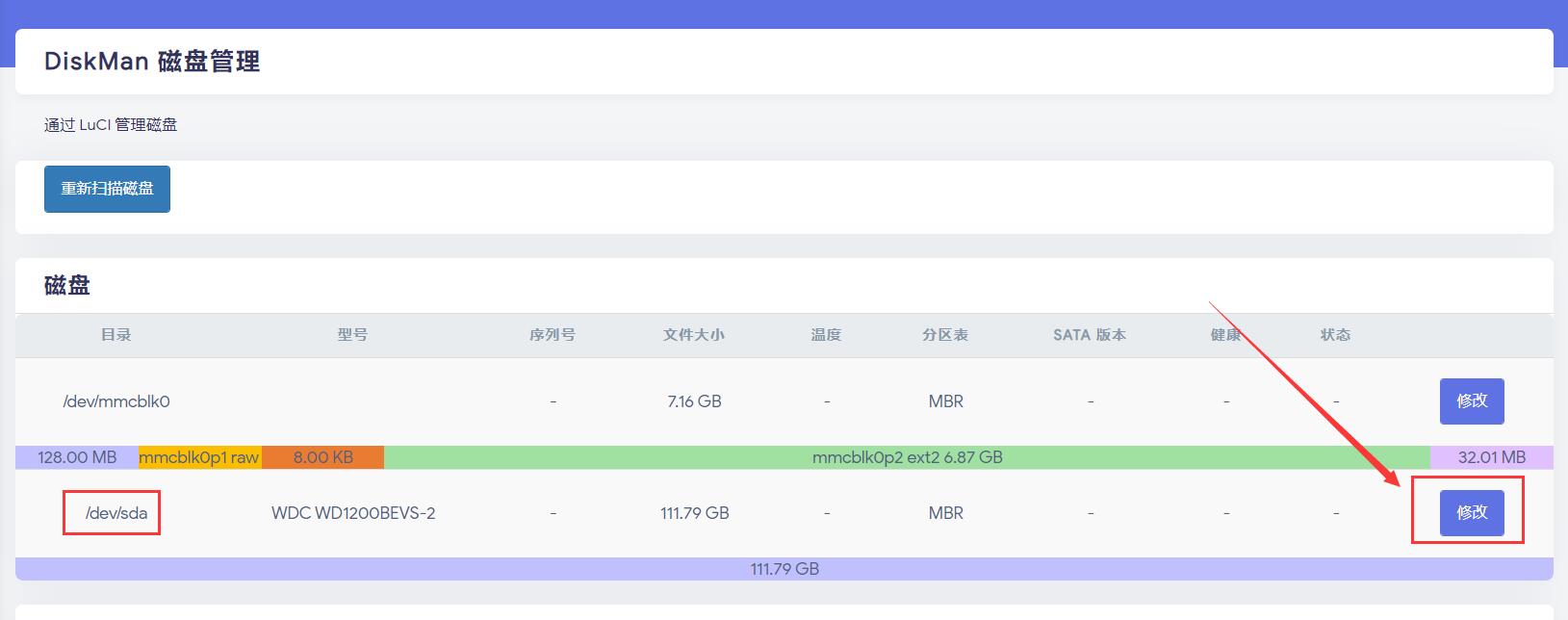
Task: Click the SATA 版本 column header
Action: 1089,335
